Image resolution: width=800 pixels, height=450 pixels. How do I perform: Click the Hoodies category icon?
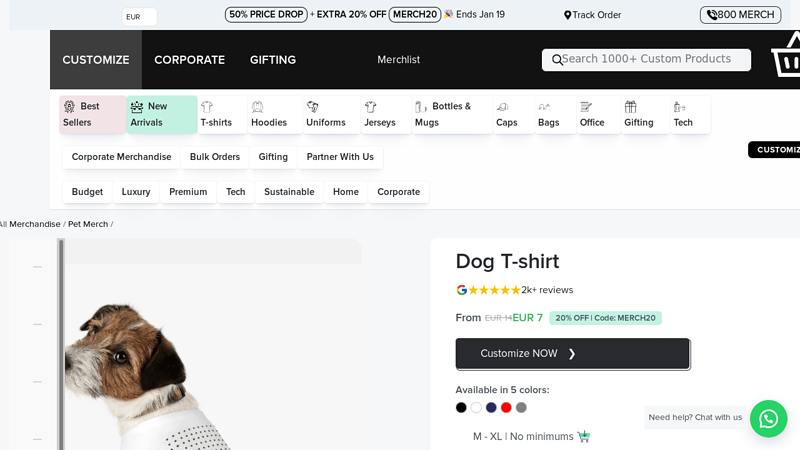257,107
